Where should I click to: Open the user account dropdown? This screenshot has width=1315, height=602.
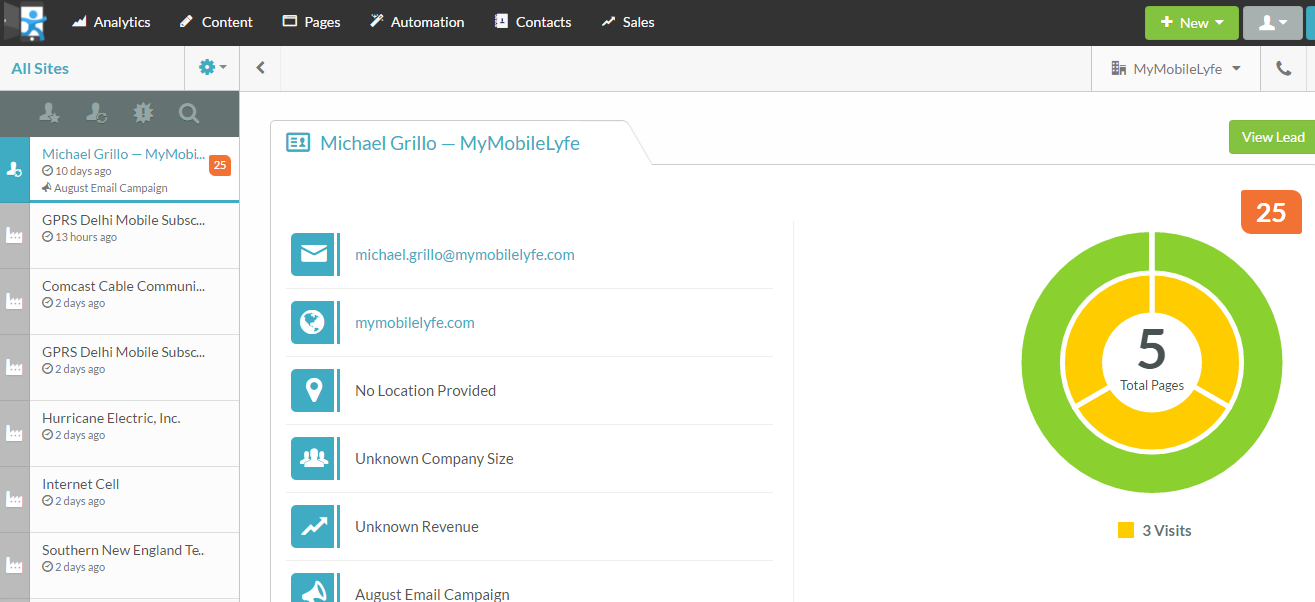(1272, 23)
